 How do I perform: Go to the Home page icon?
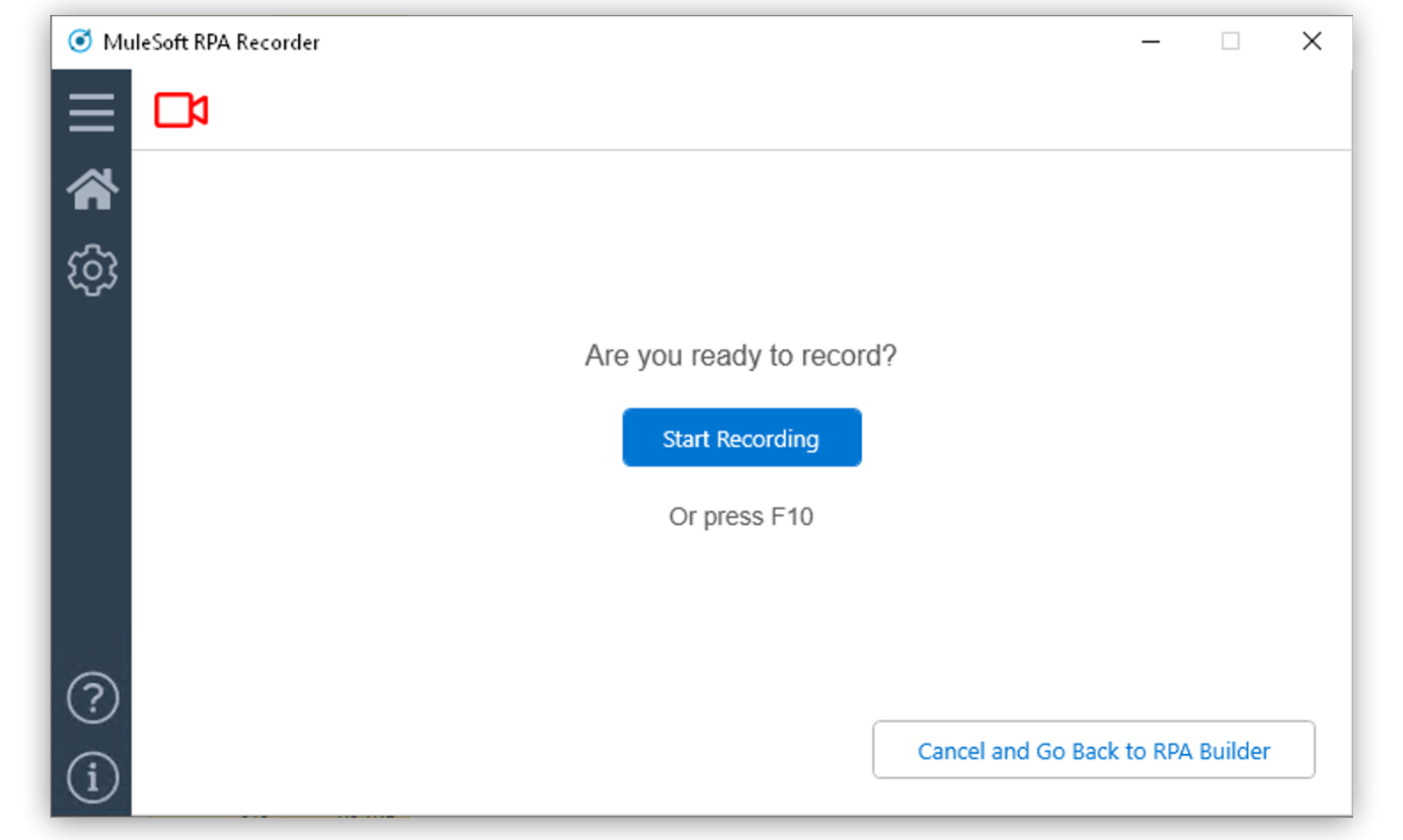coord(91,189)
